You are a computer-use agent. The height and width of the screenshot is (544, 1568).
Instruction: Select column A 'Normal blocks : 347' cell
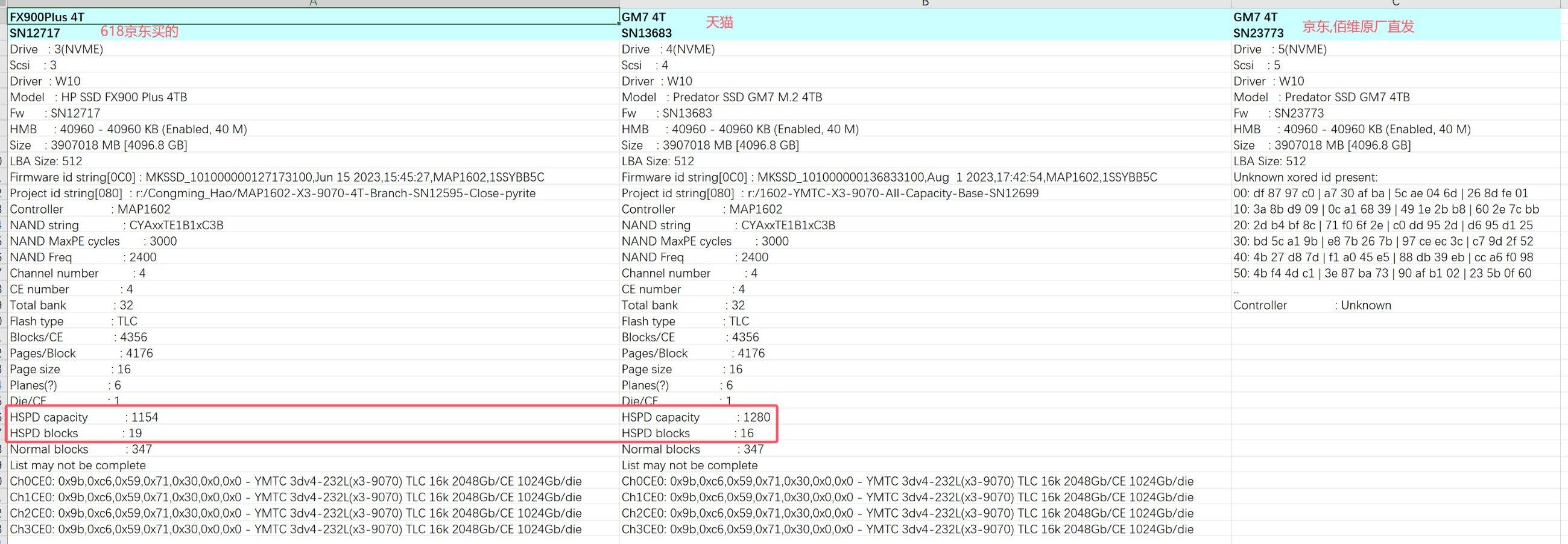click(x=313, y=449)
